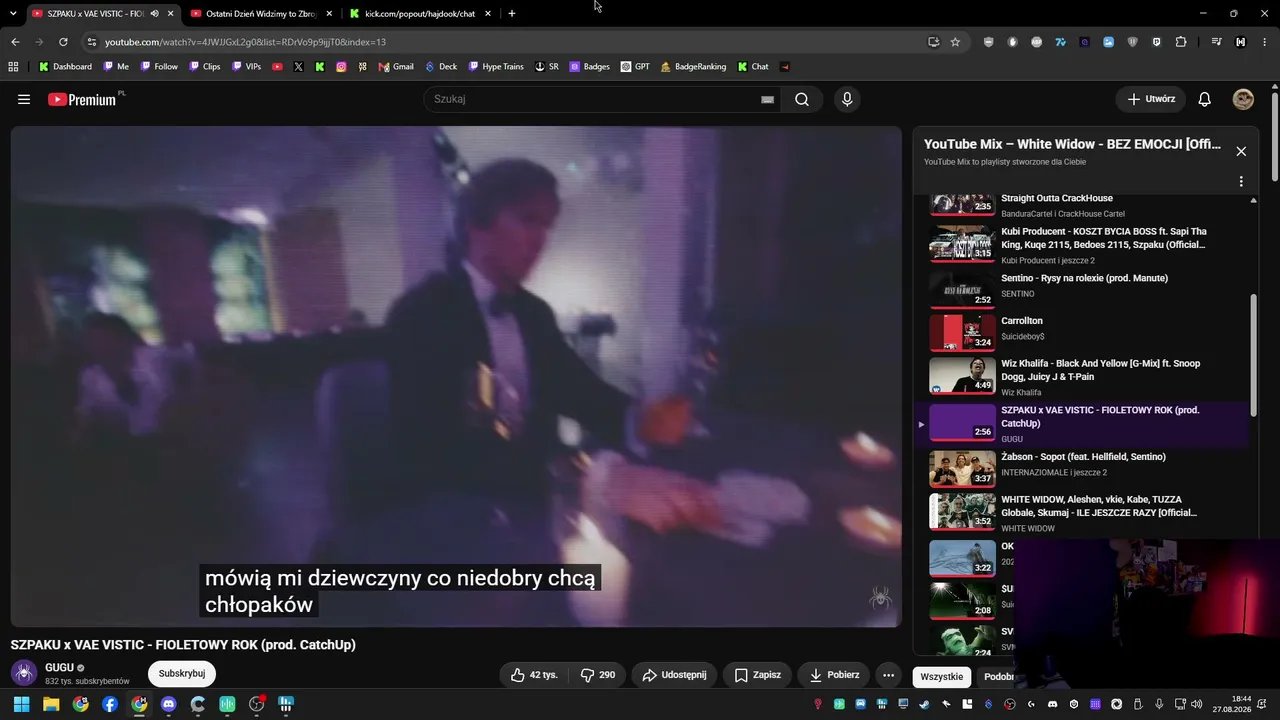Open the YouTube guide hamburger menu

coord(24,99)
